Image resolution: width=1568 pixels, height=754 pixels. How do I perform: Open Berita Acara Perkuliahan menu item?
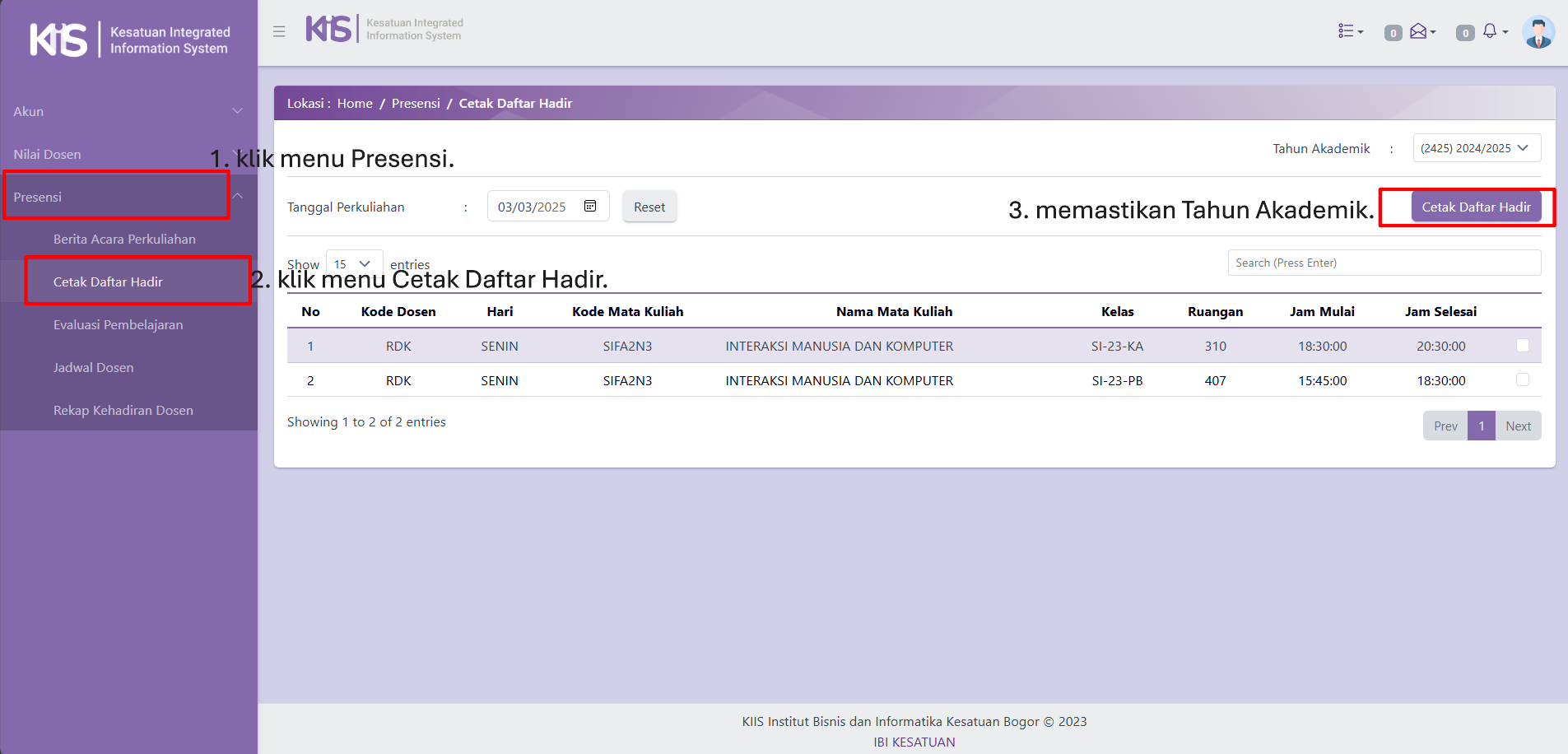point(124,240)
